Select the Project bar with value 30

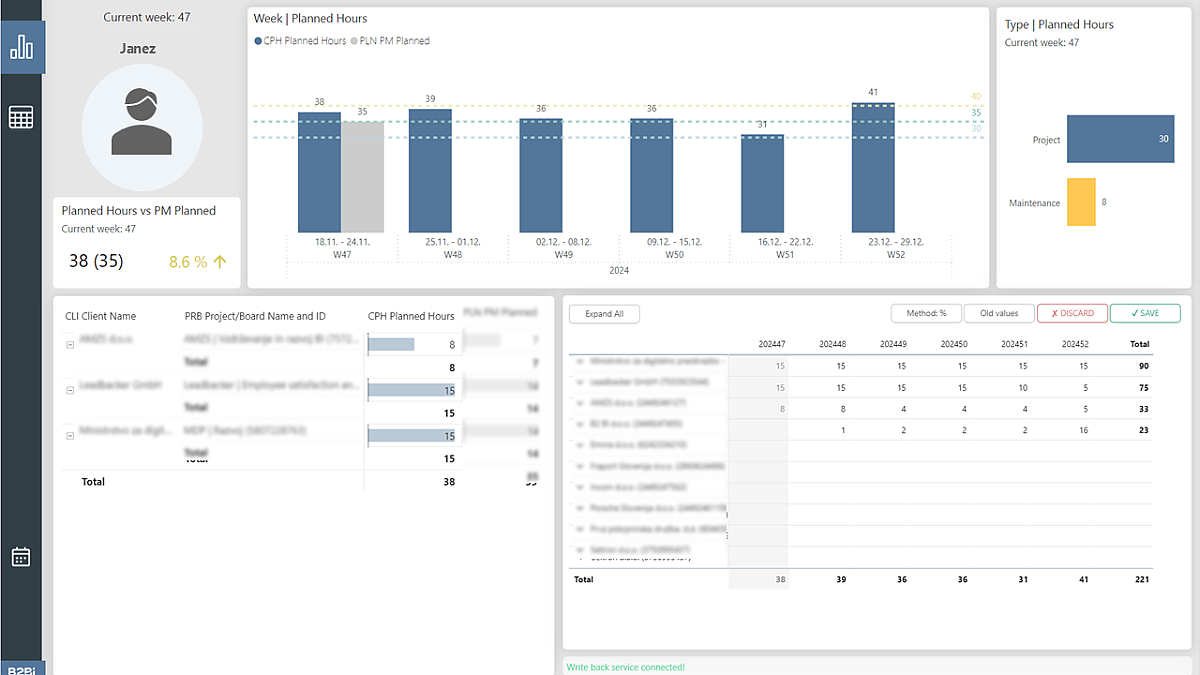point(1120,139)
